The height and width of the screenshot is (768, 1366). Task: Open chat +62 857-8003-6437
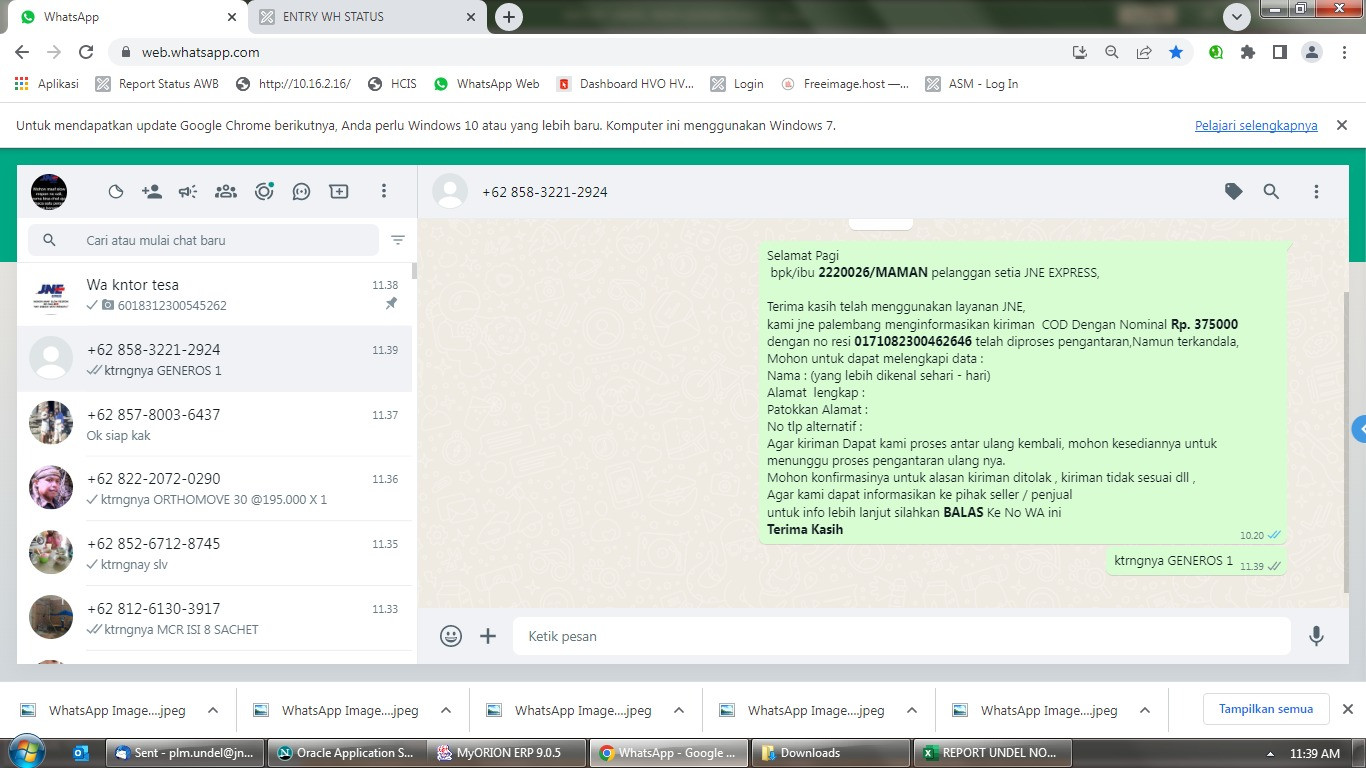214,424
